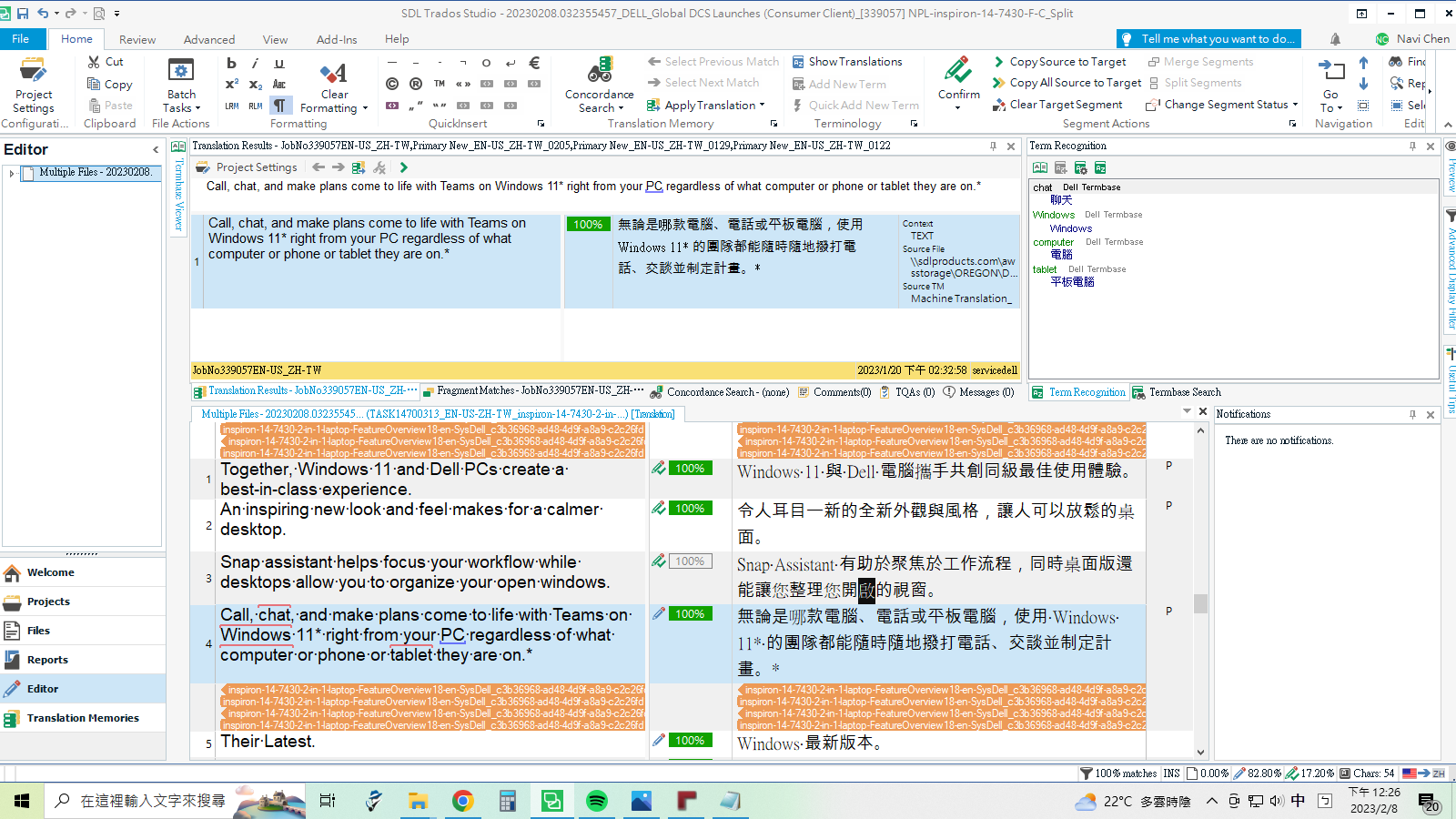Insert trademark symbol from QuickInsert
Viewport: 1456px width, 819px height.
(440, 84)
